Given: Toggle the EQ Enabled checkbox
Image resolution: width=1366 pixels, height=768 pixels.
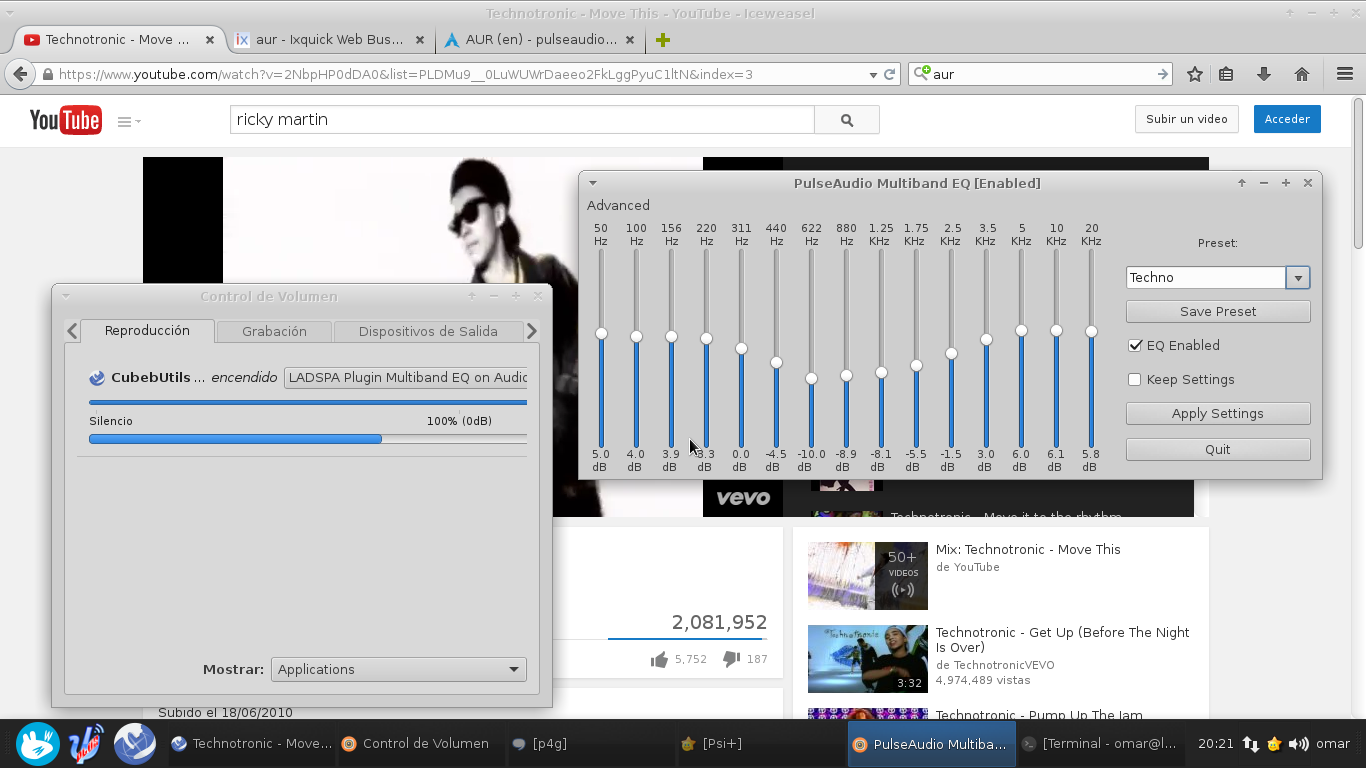Looking at the screenshot, I should coord(1135,345).
